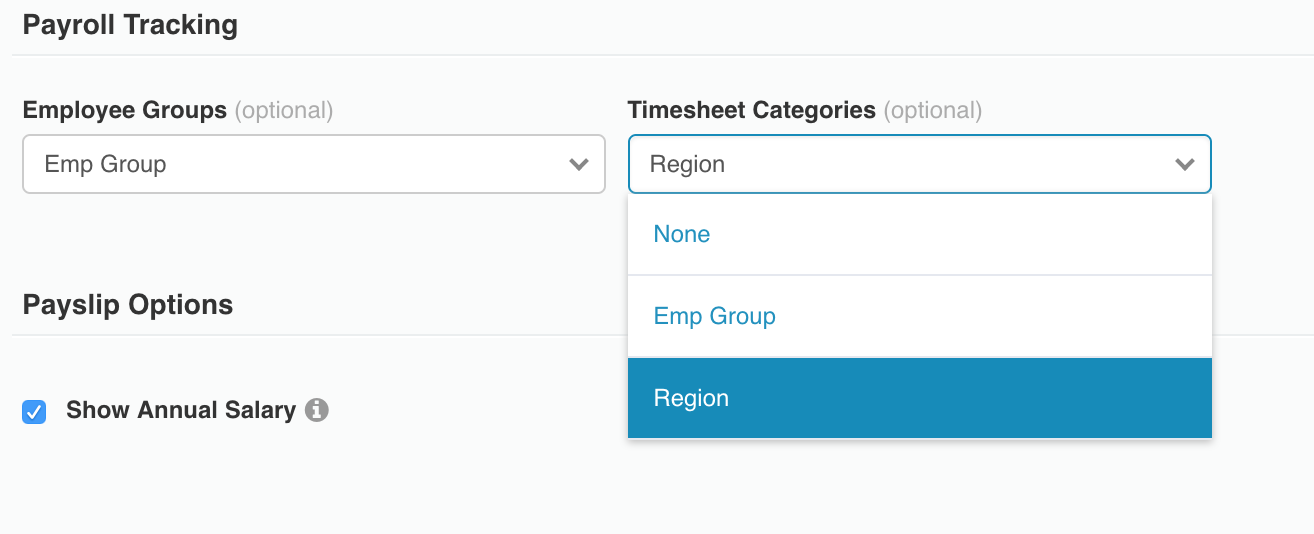Click the Timesheet Categories select box
This screenshot has width=1314, height=534.
tap(900, 164)
